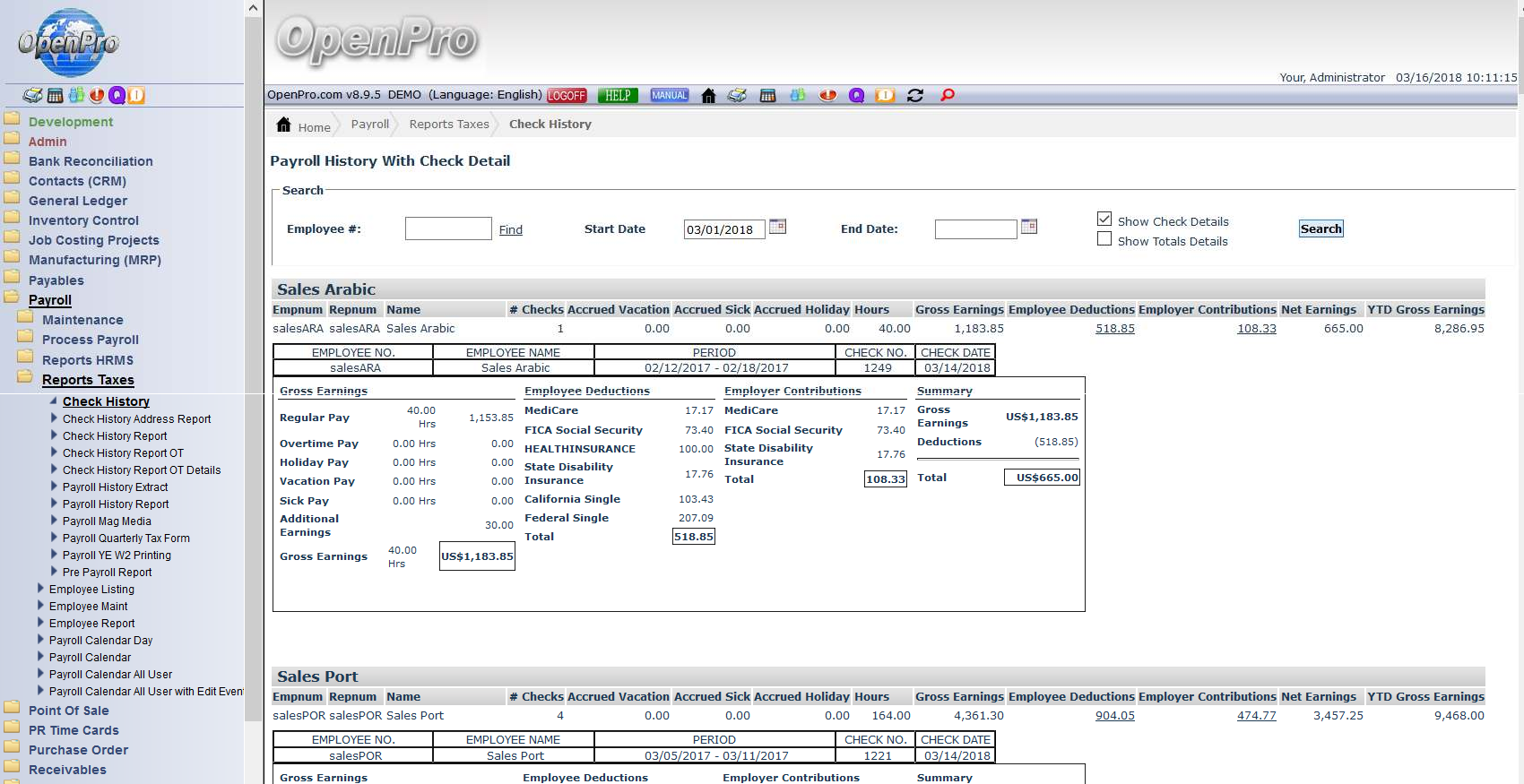
Task: Go to Payroll breadcrumb
Action: pos(369,125)
